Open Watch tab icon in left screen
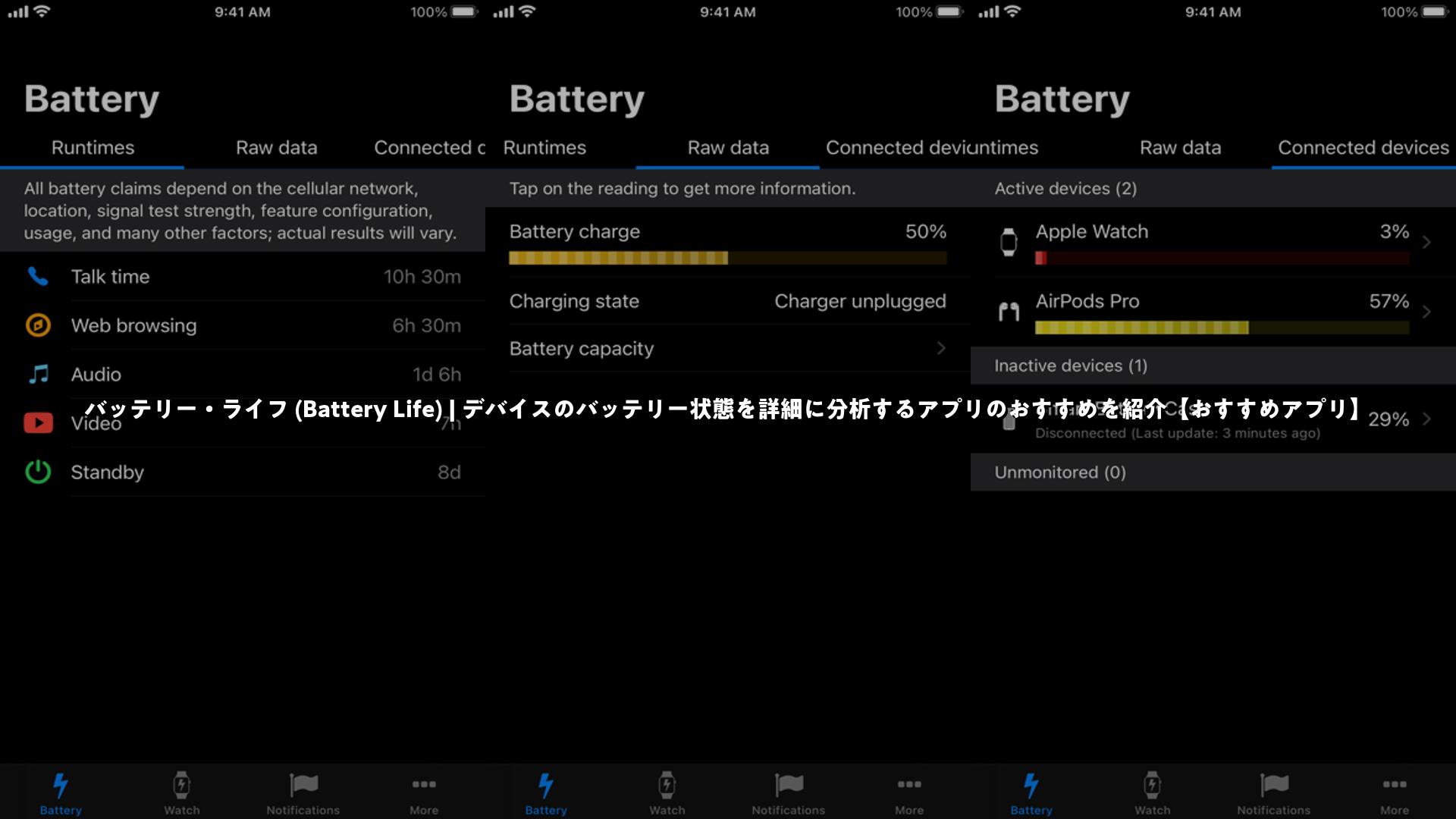This screenshot has width=1456, height=819. [182, 786]
